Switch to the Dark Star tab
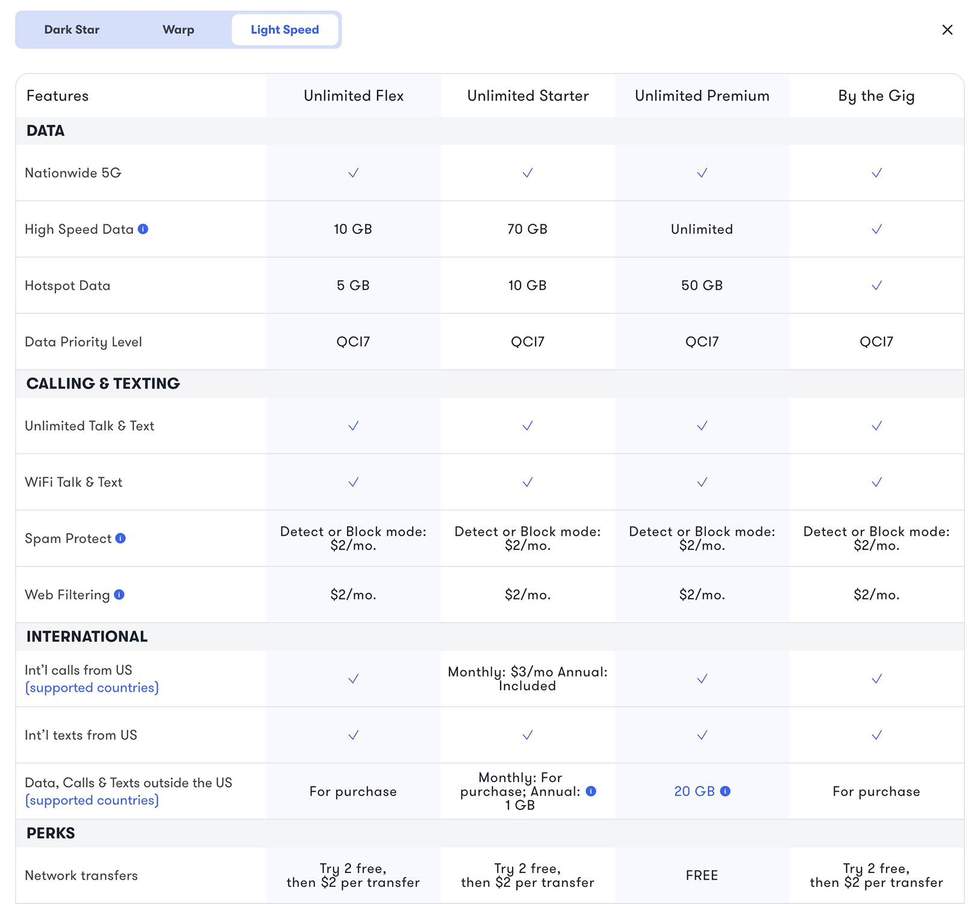The height and width of the screenshot is (904, 980). coord(72,30)
